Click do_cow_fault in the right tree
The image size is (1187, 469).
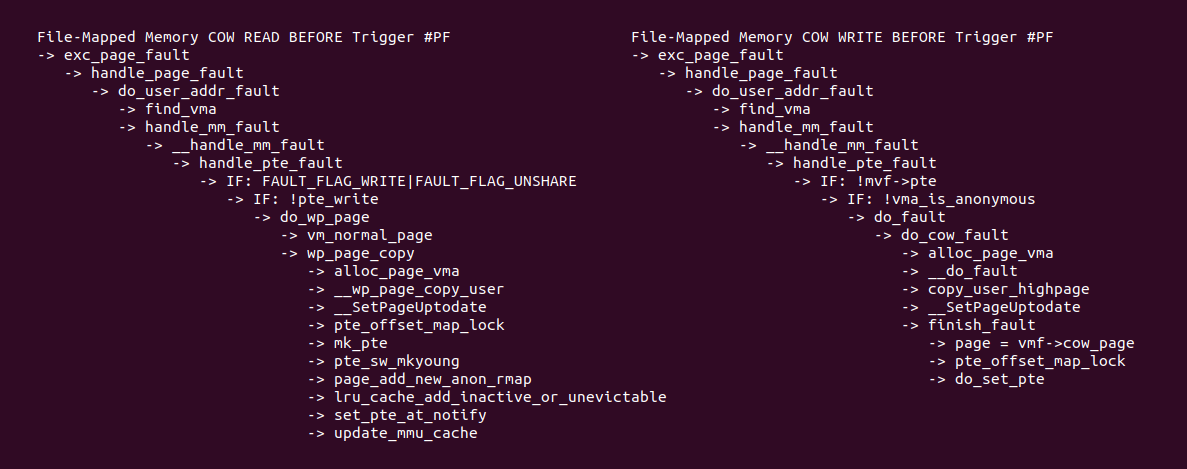tap(955, 235)
